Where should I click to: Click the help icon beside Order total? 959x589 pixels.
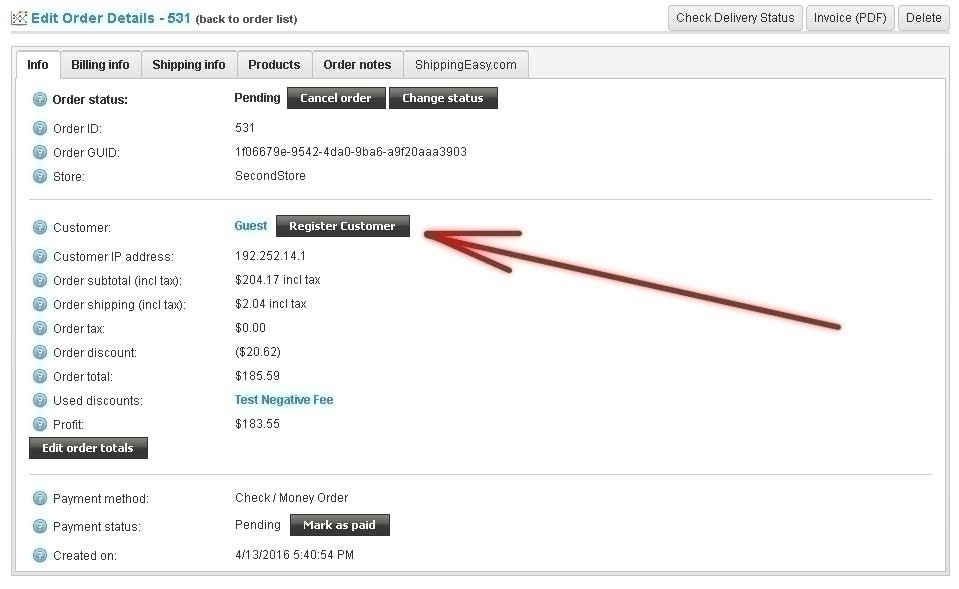40,376
